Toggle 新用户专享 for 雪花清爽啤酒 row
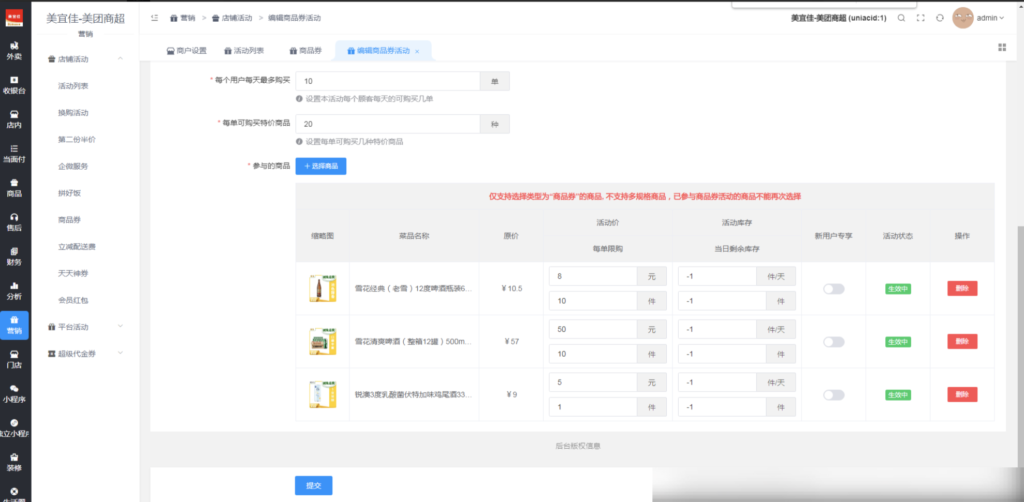Viewport: 1024px width, 502px height. point(833,341)
